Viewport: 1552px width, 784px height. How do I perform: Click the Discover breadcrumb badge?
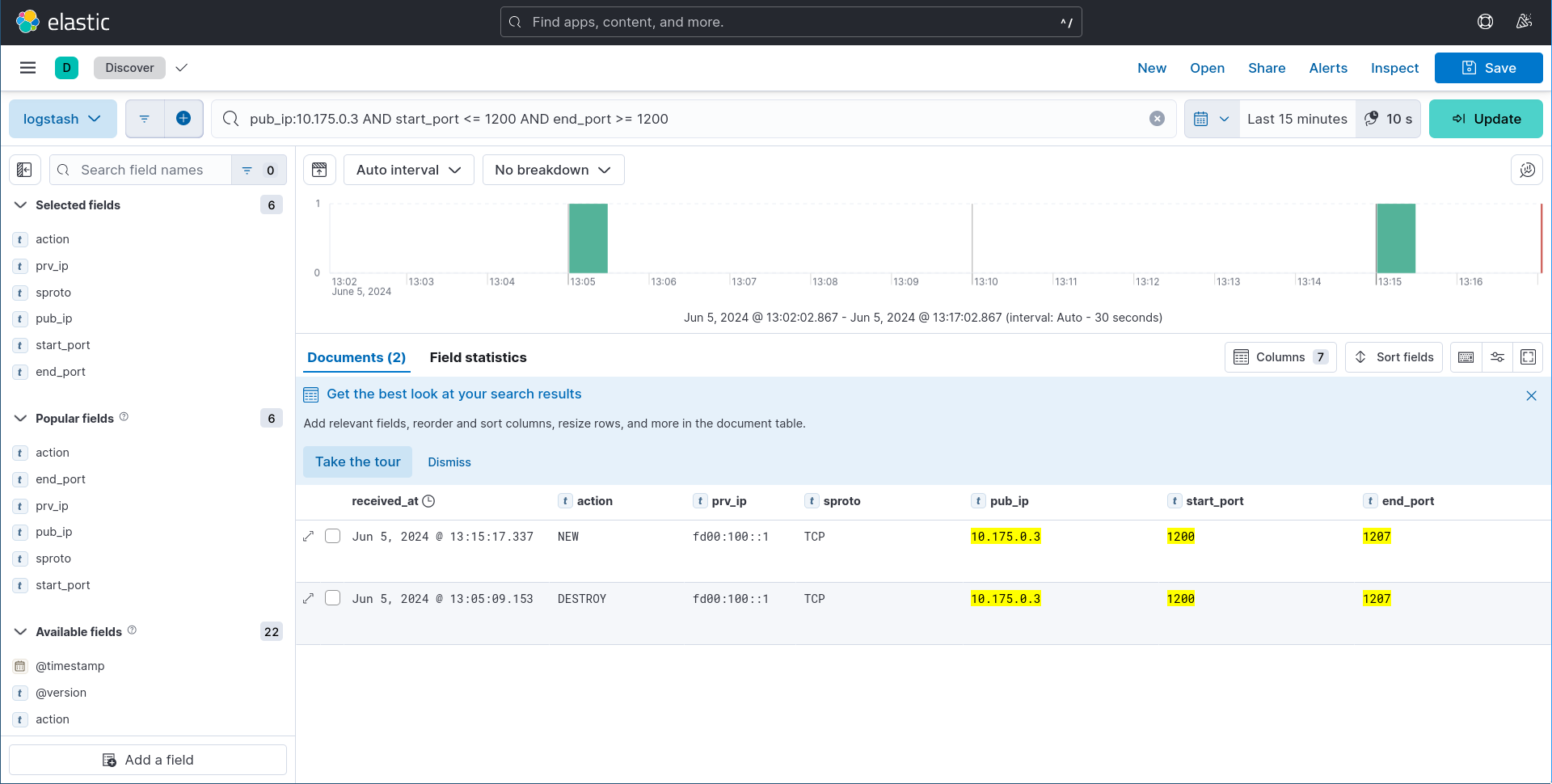(129, 68)
